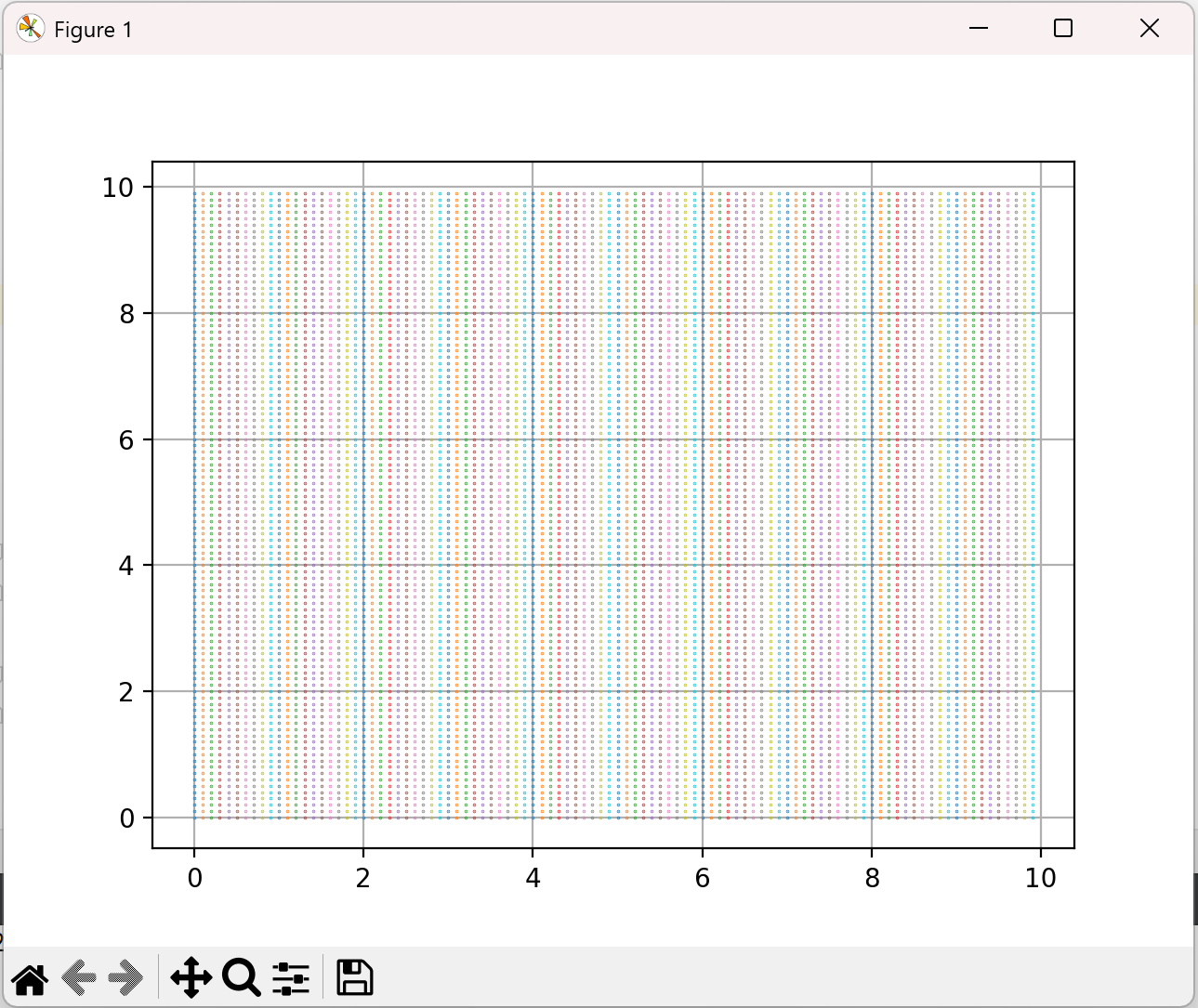Click y-axis tick label 6
Viewport: 1198px width, 1008px height.
tap(126, 440)
